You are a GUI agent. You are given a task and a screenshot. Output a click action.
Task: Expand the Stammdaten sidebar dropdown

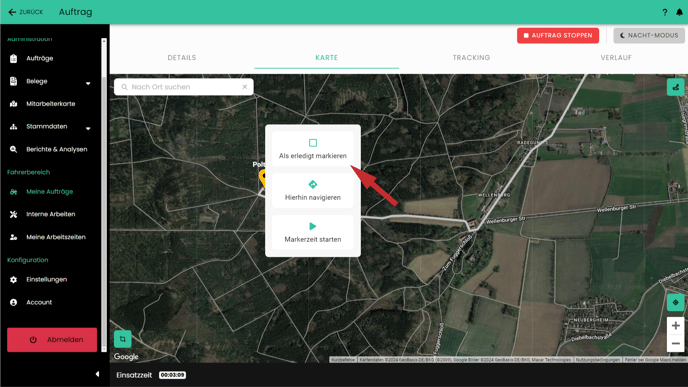click(88, 128)
